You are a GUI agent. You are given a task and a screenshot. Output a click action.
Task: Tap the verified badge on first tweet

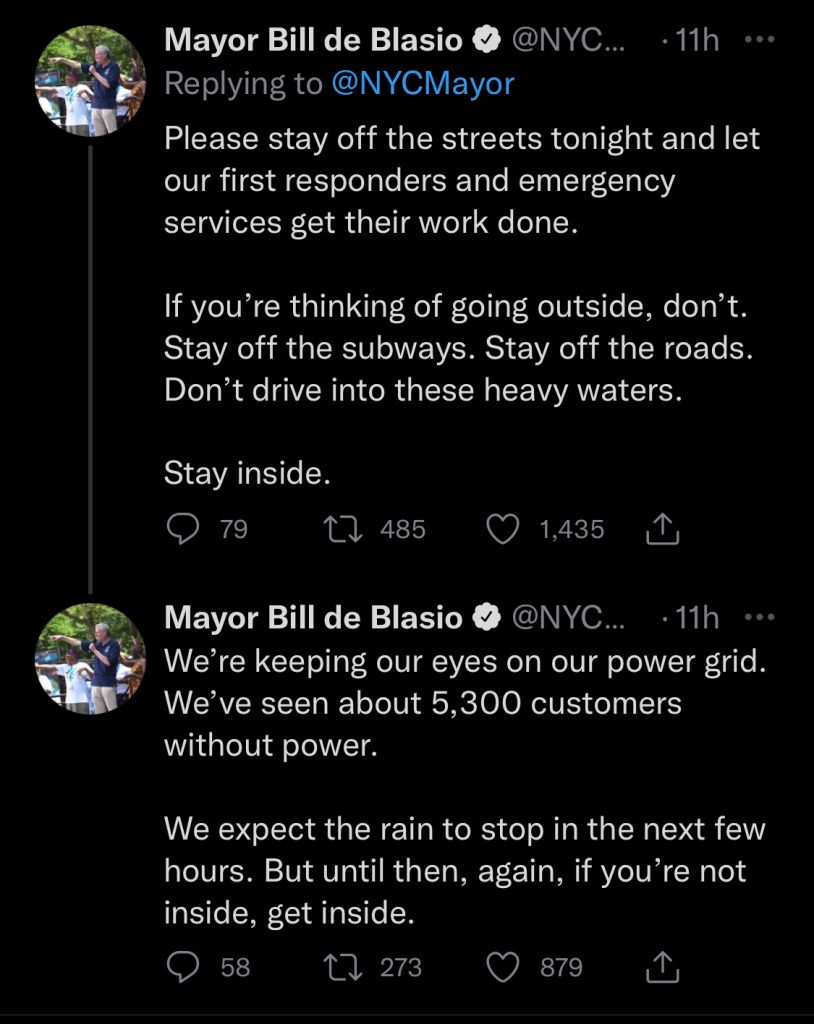pos(487,41)
